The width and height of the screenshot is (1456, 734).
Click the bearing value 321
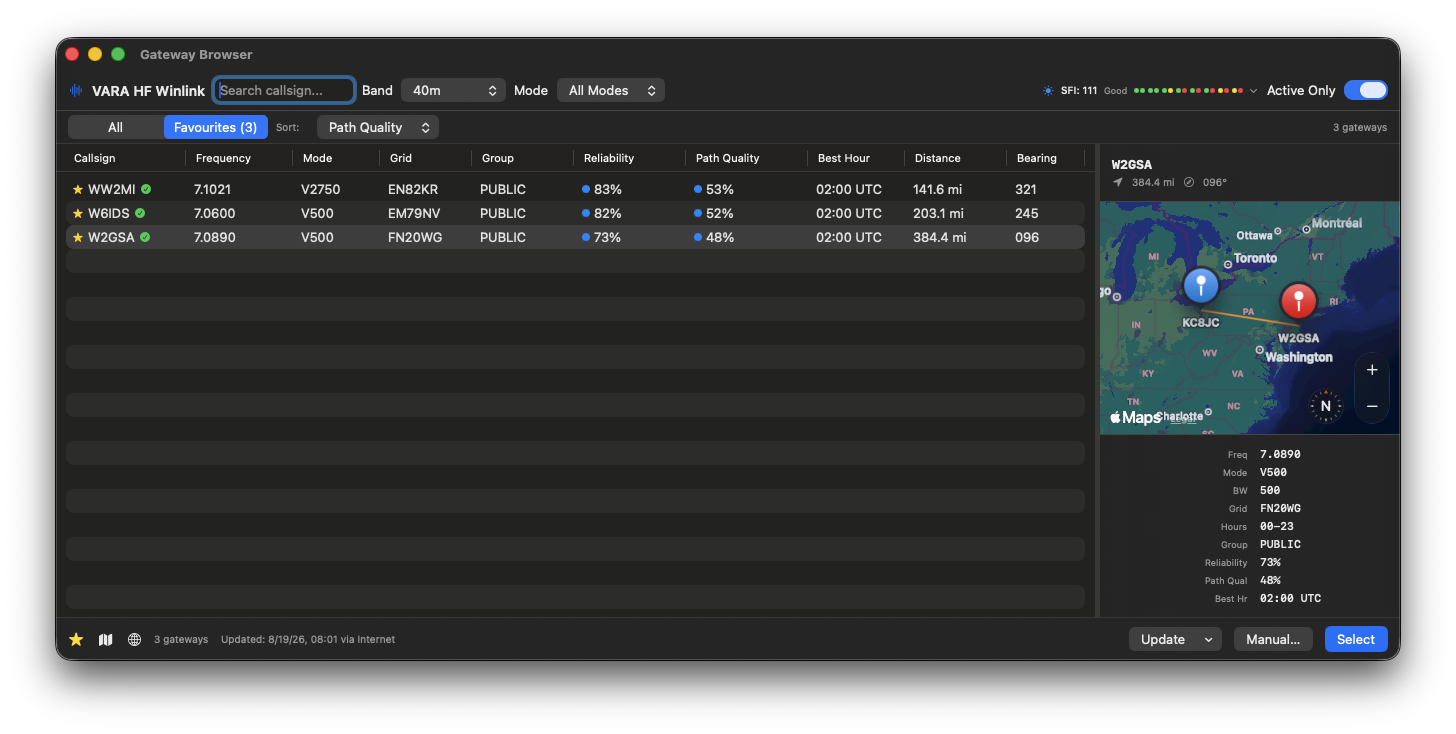pos(1025,189)
